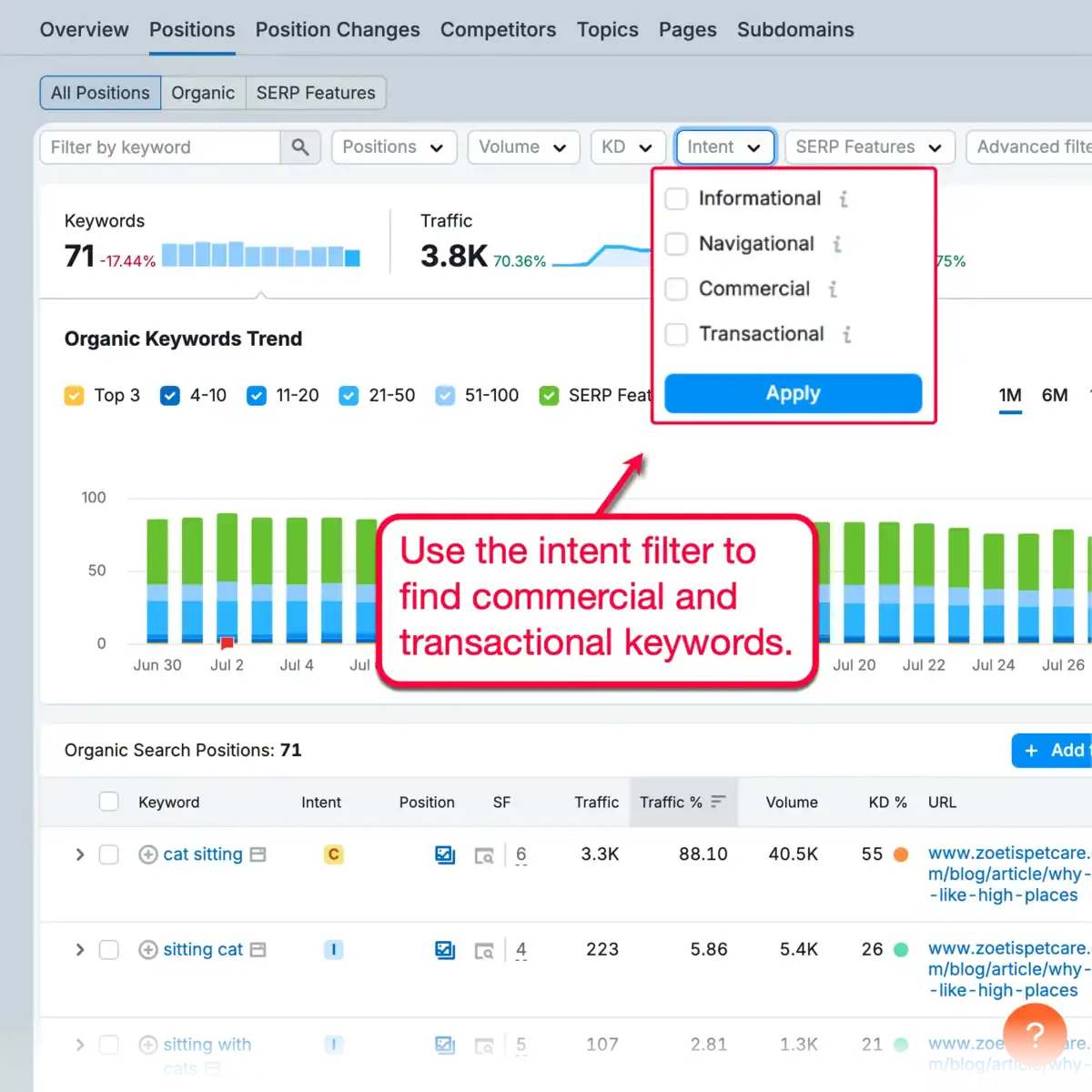The height and width of the screenshot is (1092, 1092).
Task: Click the Apply button in intent filter
Action: (x=793, y=393)
